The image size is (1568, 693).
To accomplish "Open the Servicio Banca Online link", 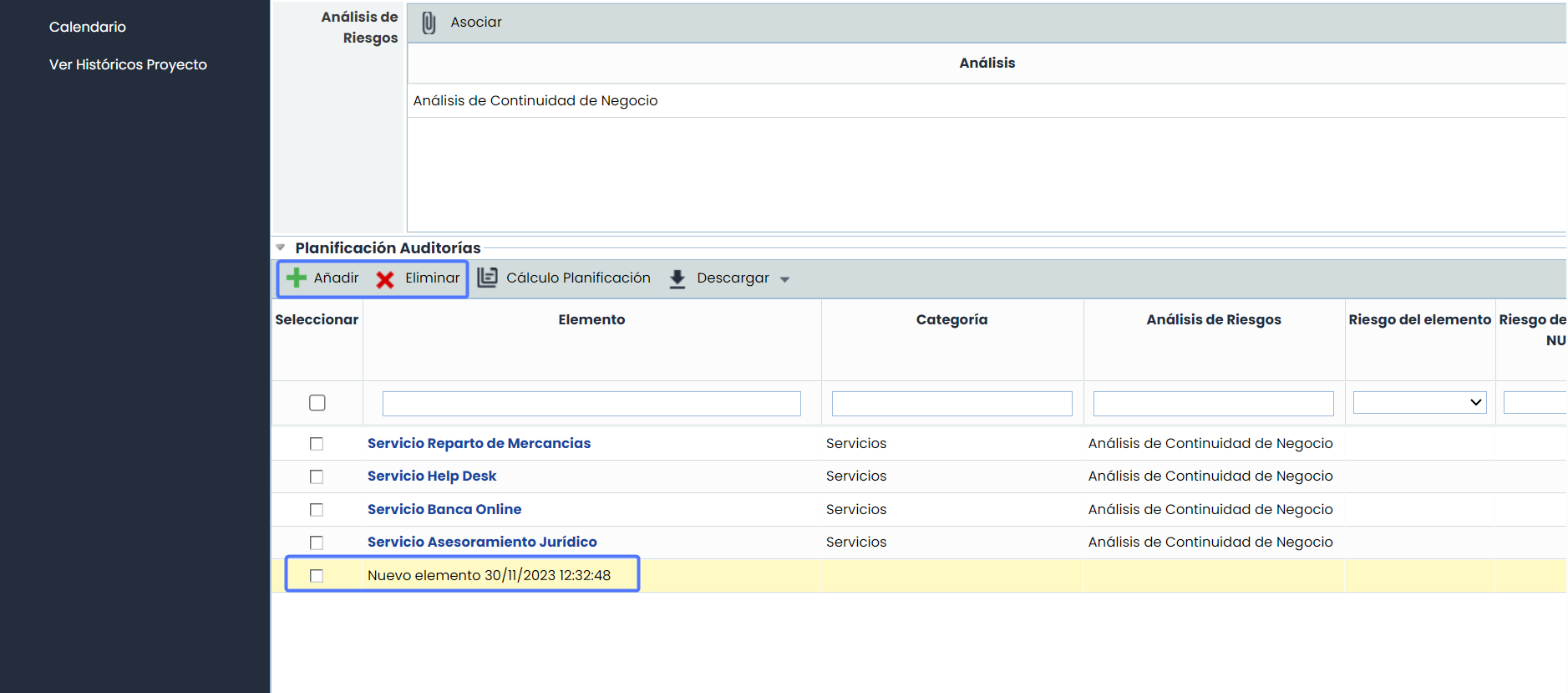I will click(444, 509).
